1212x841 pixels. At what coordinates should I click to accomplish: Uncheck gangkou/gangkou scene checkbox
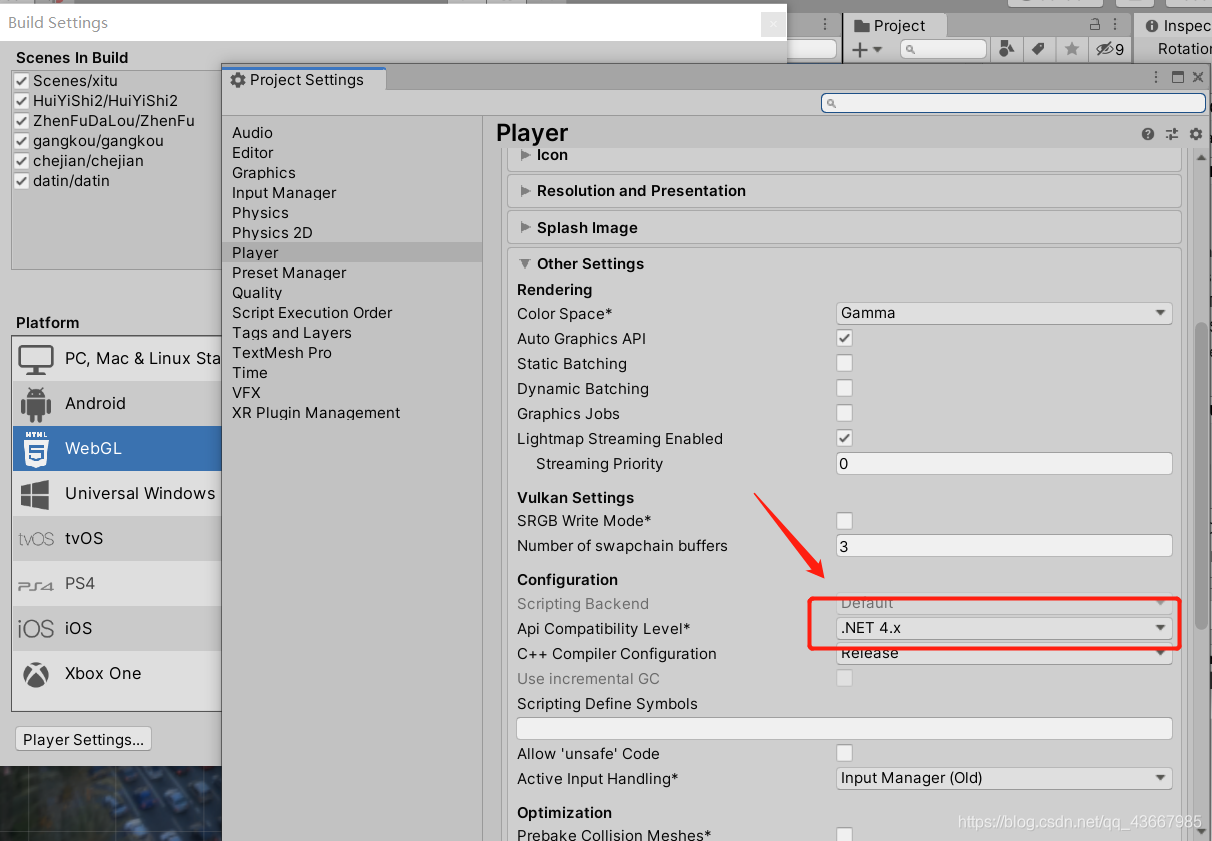[22, 141]
